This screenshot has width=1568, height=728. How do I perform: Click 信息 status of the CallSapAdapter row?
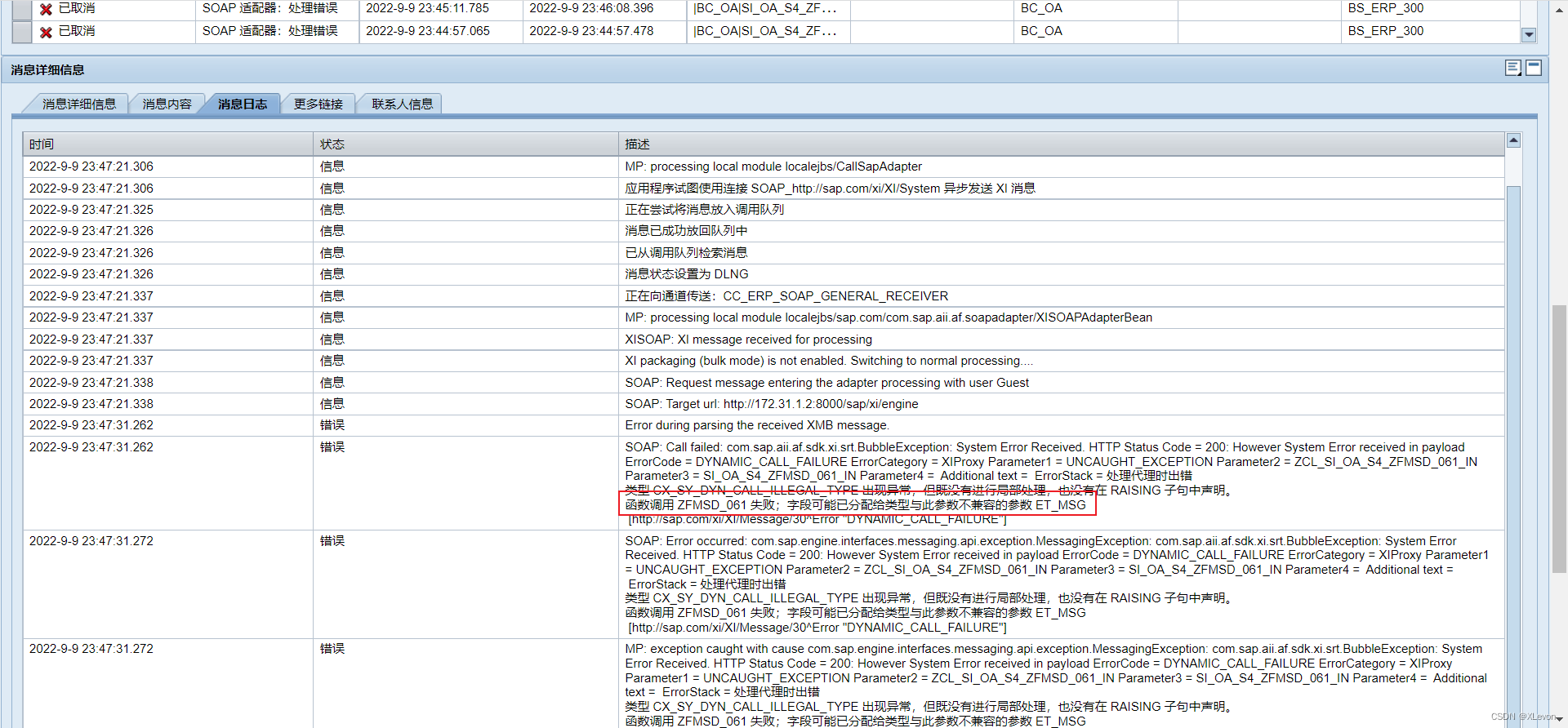[x=332, y=166]
